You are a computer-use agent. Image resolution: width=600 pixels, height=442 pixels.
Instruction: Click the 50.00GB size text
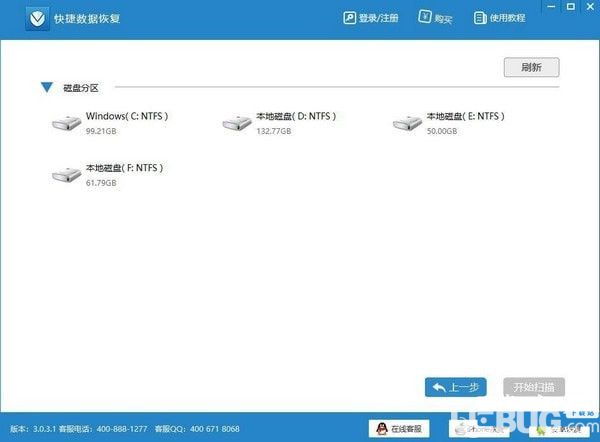tap(442, 131)
